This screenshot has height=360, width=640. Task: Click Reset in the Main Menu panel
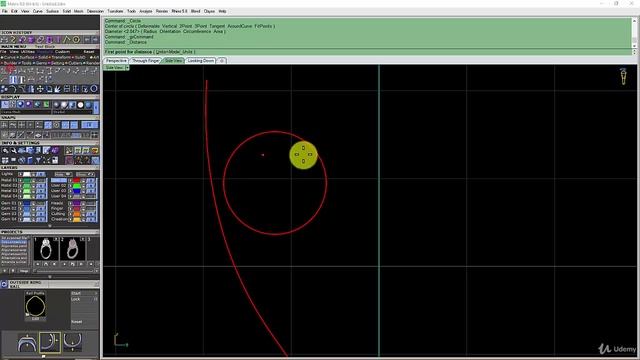click(x=89, y=52)
